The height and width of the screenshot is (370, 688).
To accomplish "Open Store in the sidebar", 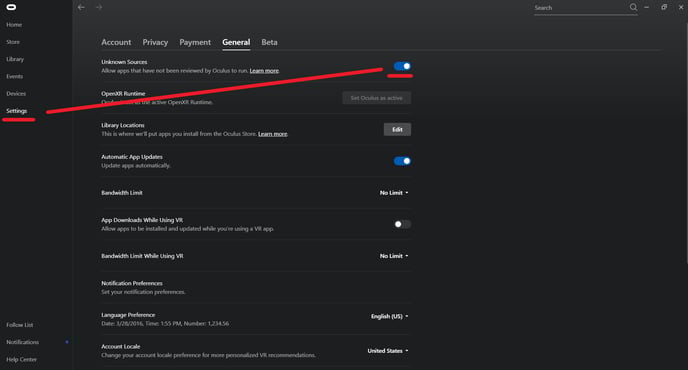I will pyautogui.click(x=13, y=42).
